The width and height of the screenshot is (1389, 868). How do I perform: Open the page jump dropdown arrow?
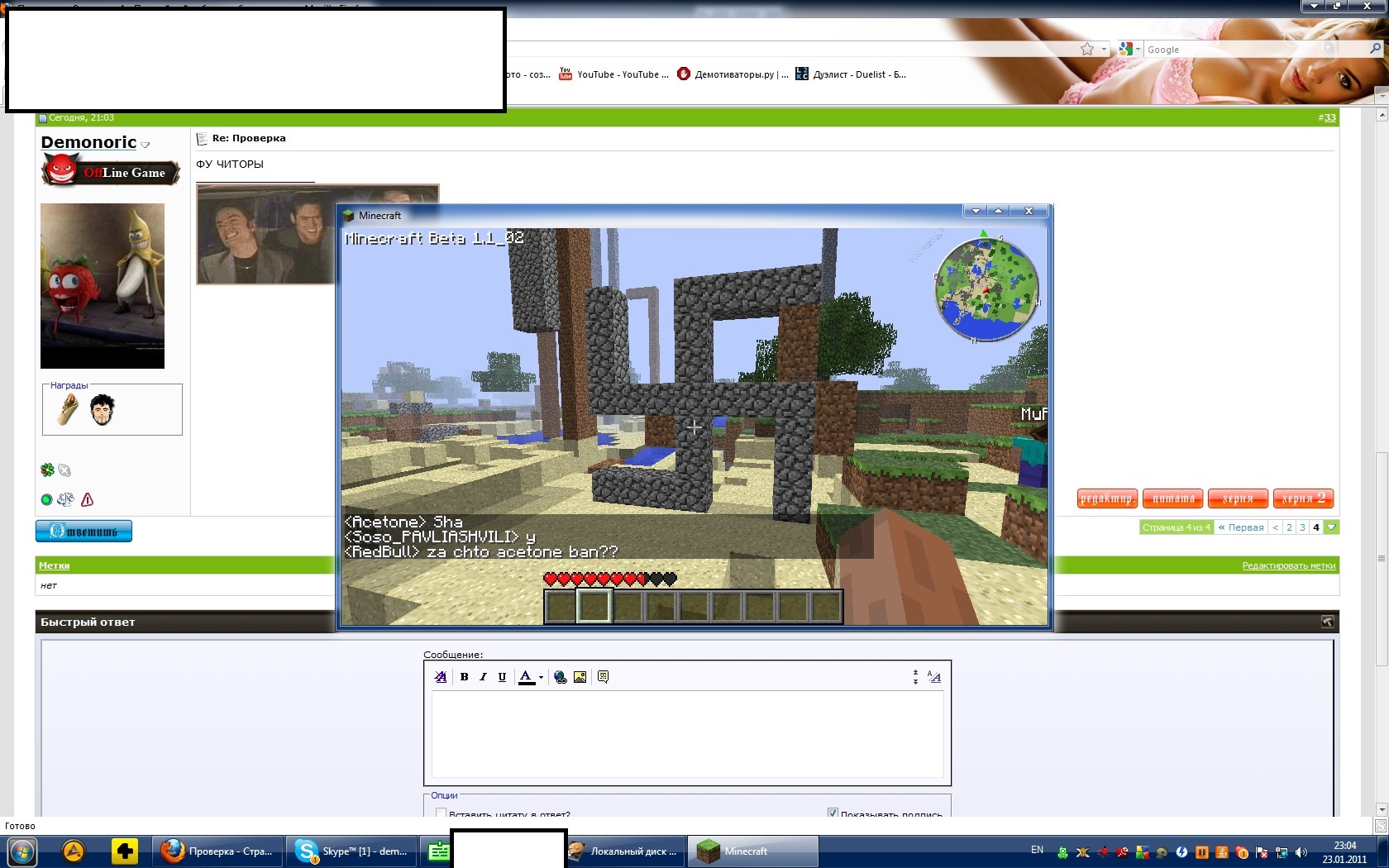1331,527
